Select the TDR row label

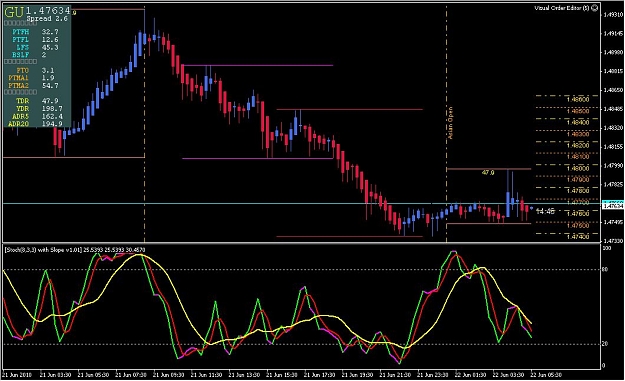coord(23,101)
